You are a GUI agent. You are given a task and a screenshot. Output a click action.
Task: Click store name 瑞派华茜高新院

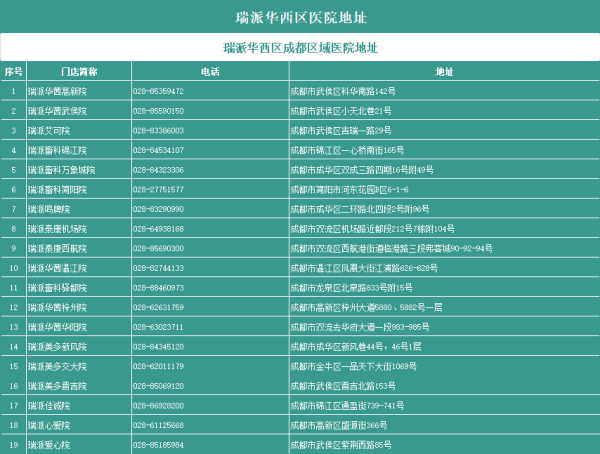click(x=57, y=91)
